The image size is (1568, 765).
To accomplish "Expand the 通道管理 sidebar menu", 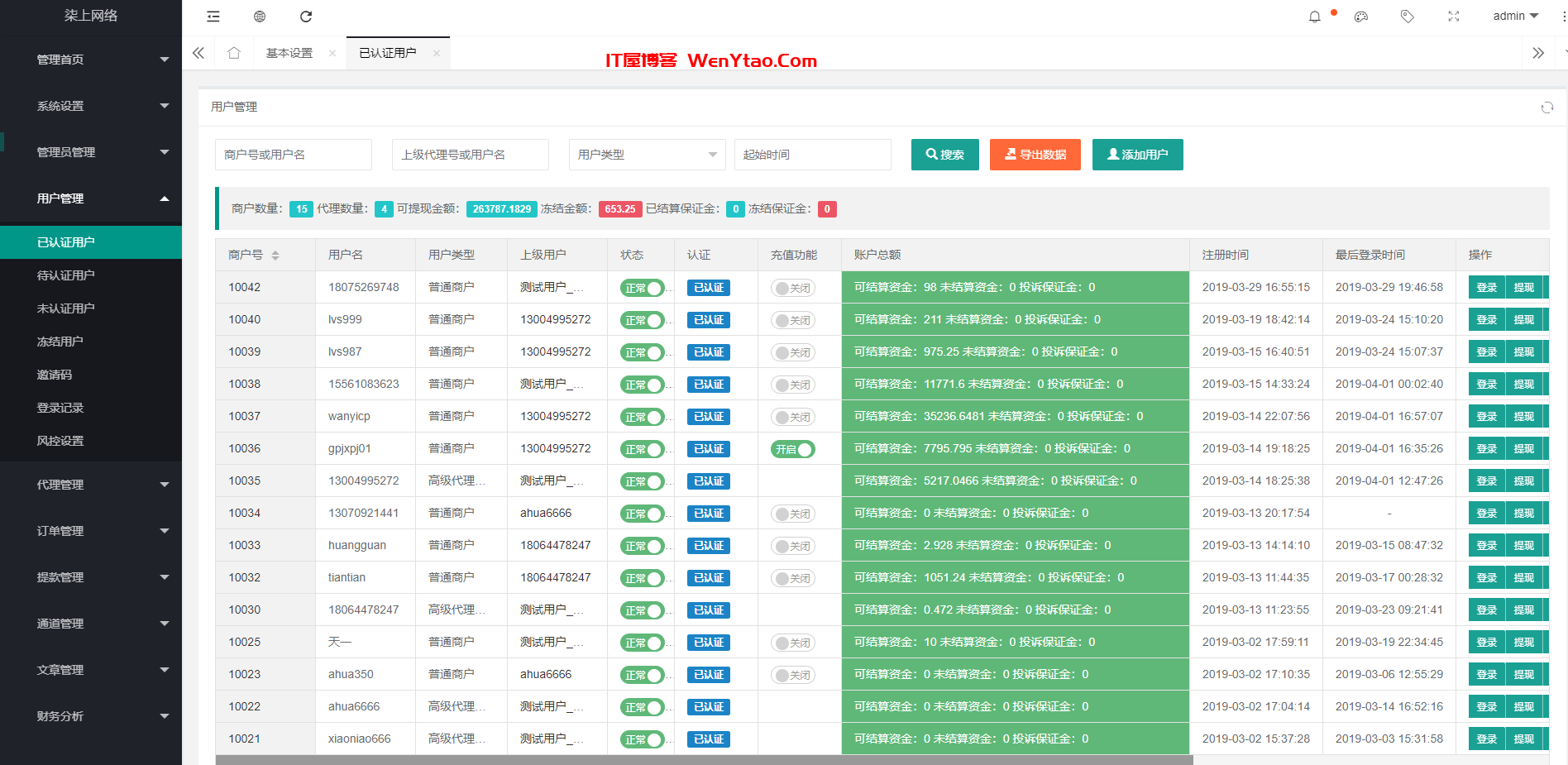I will coord(91,624).
